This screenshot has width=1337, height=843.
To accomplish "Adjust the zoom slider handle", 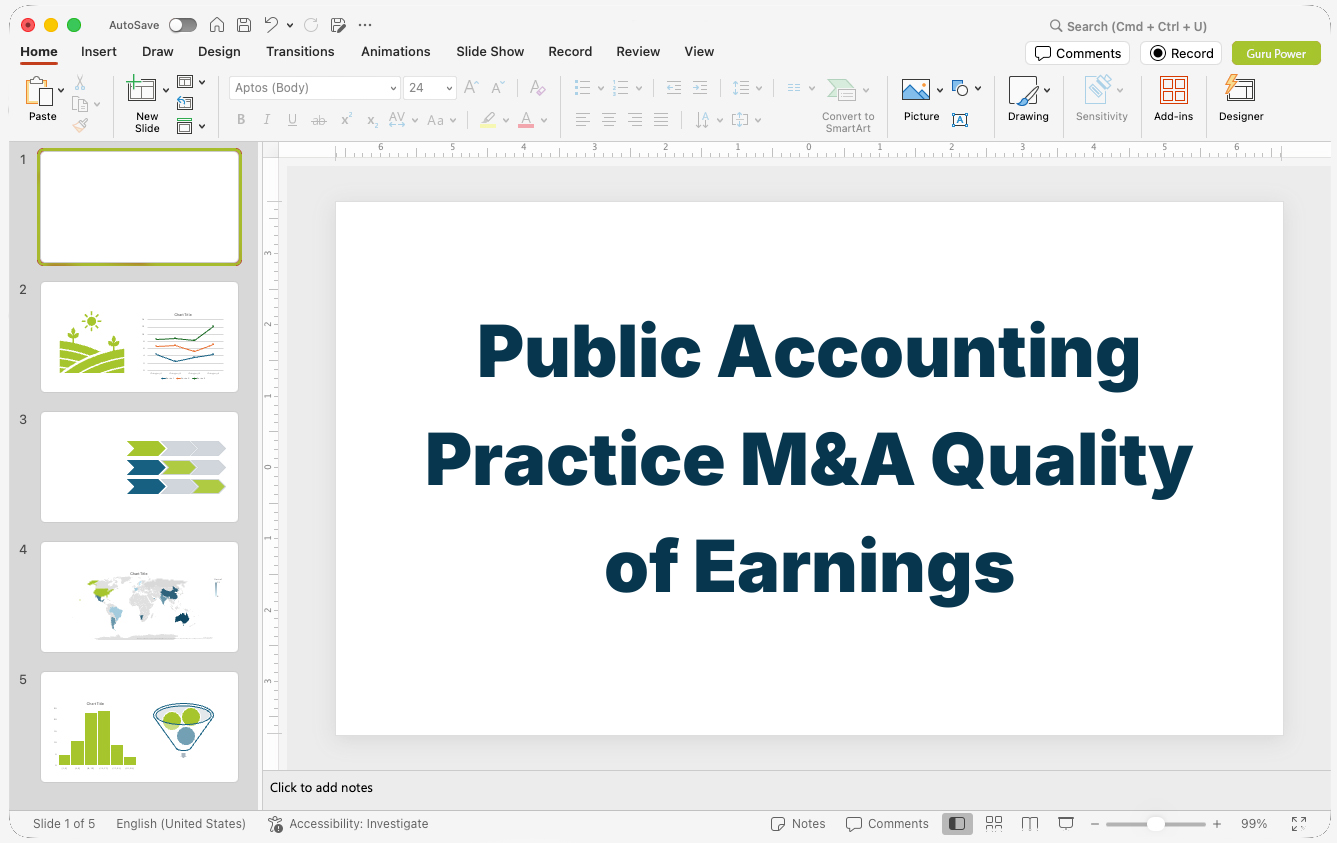I will click(1155, 824).
